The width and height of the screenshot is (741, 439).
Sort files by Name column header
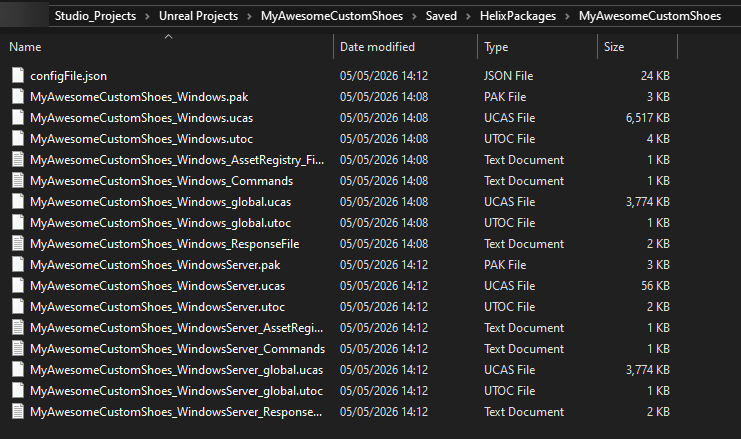tap(168, 47)
